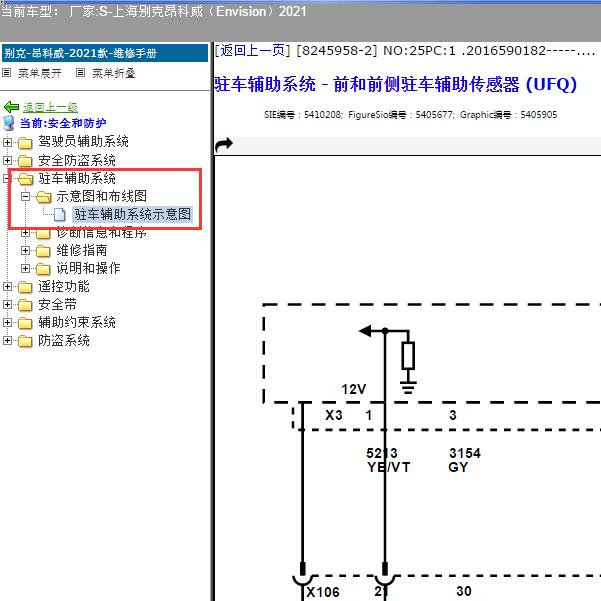
Task: Click the 当前:安全和防护 computer icon
Action: 8,123
